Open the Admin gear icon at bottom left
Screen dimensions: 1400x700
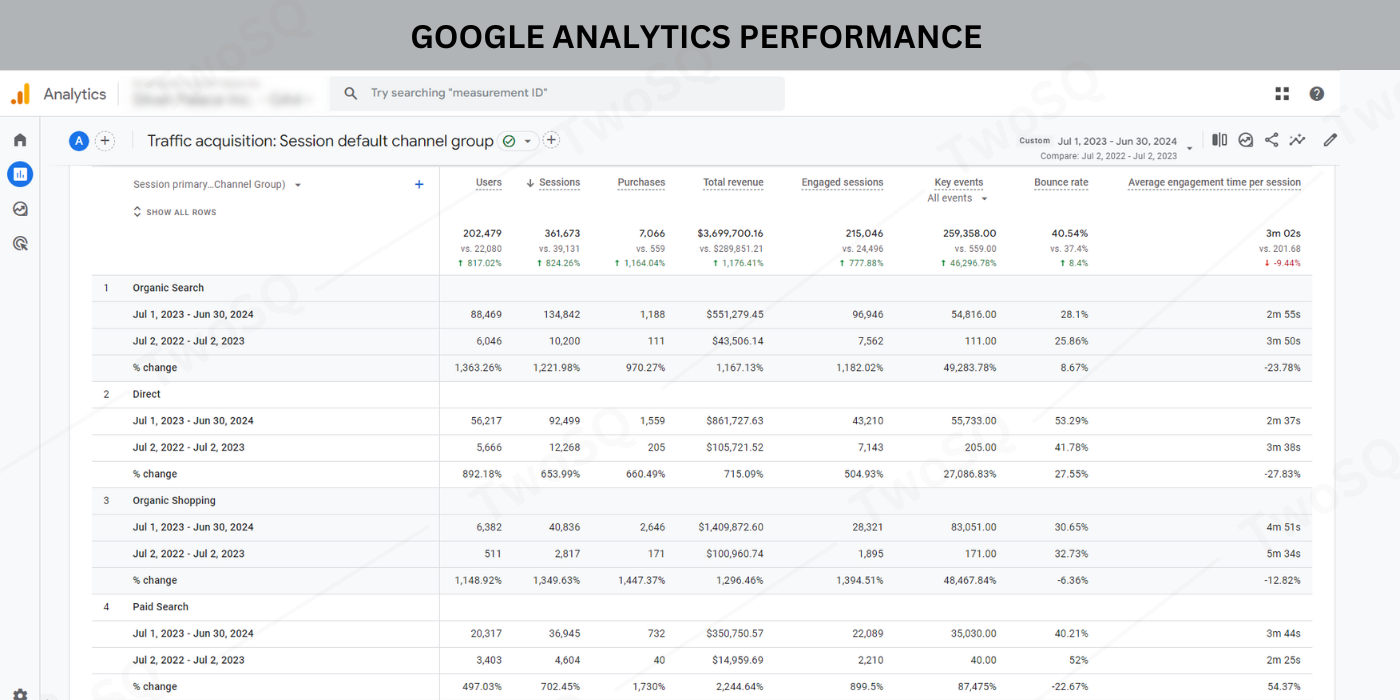click(20, 693)
